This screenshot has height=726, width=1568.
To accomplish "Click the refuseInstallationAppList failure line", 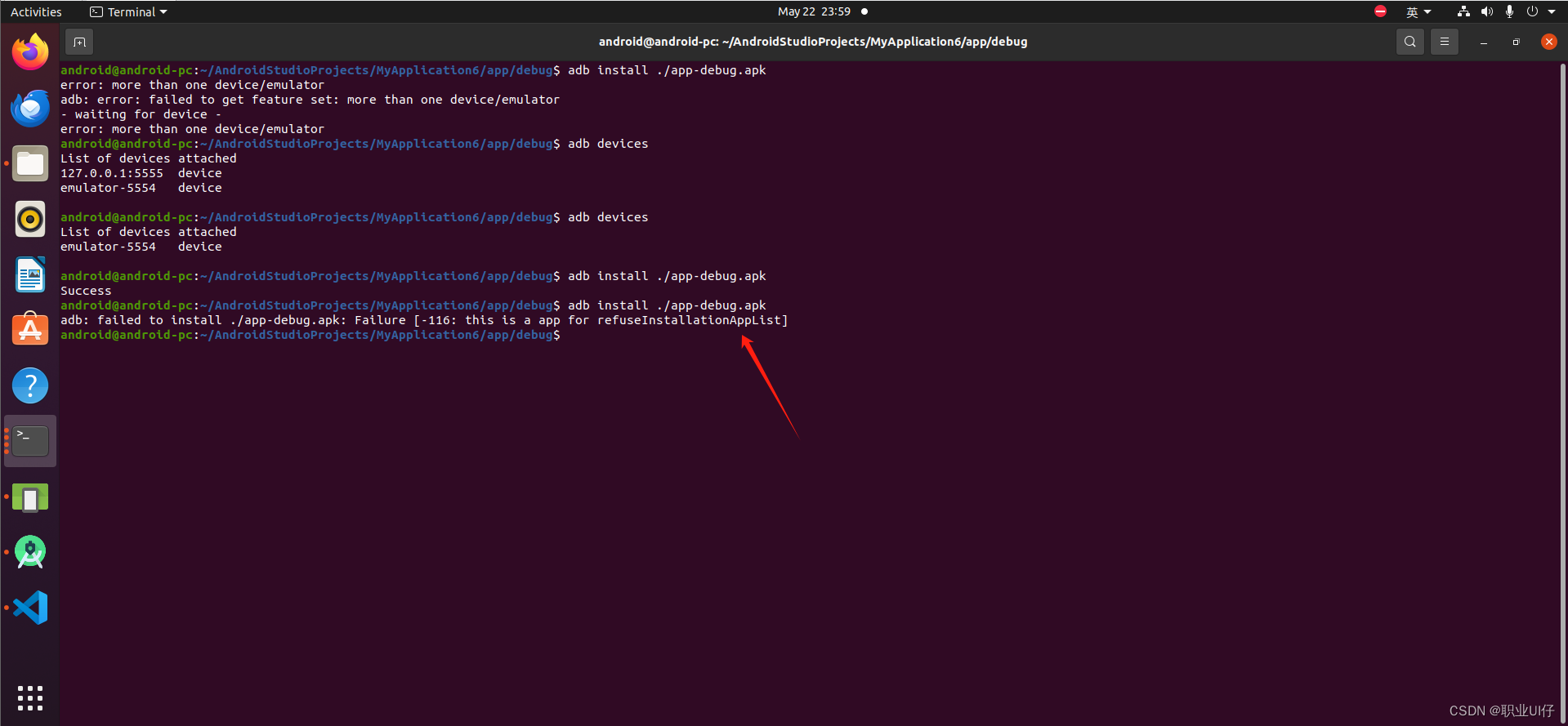I will pyautogui.click(x=424, y=320).
